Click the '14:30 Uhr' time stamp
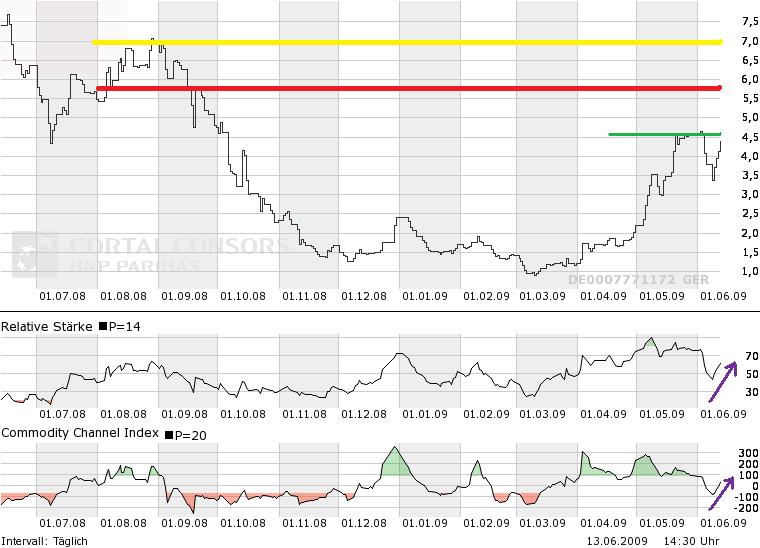Screen dimensions: 760x548 691,541
